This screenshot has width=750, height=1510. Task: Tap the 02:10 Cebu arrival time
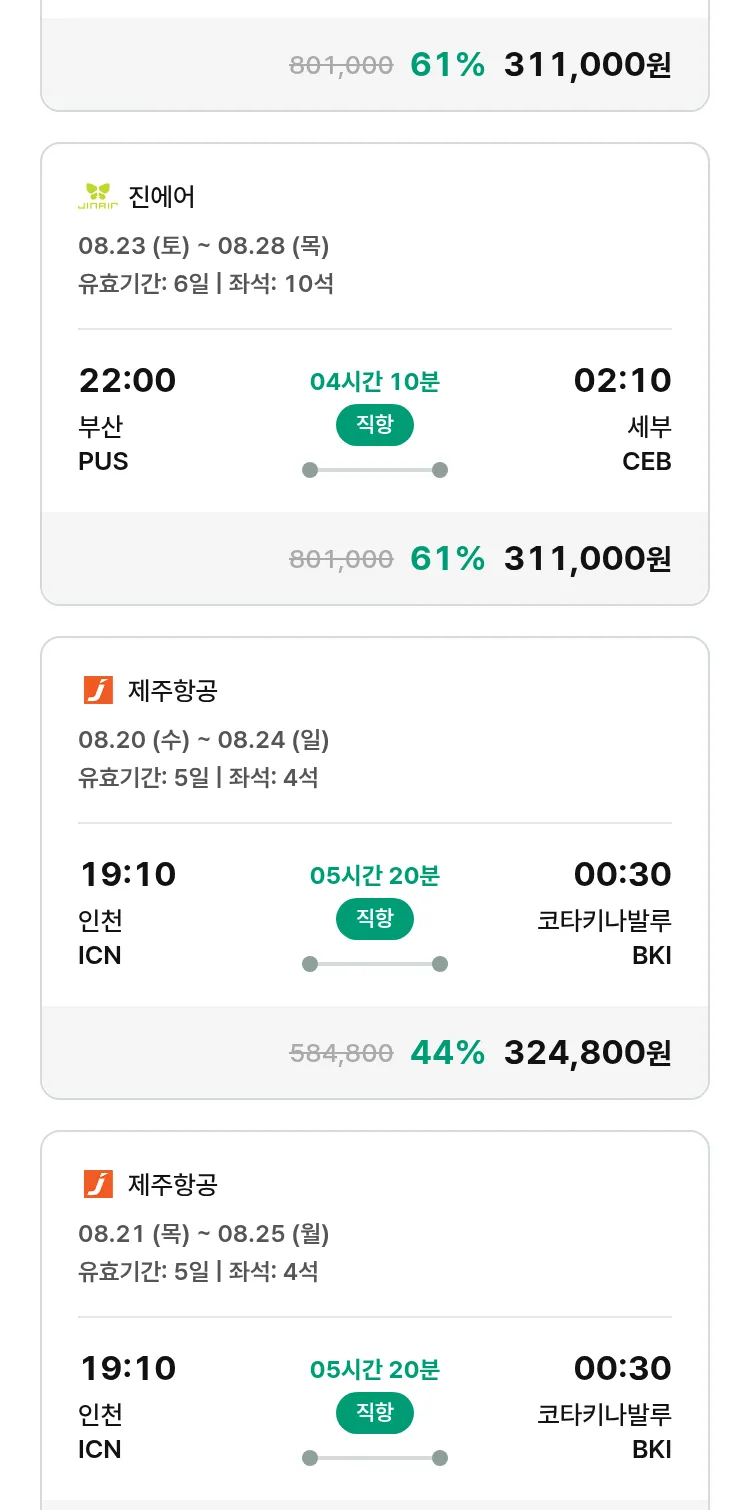(x=622, y=380)
